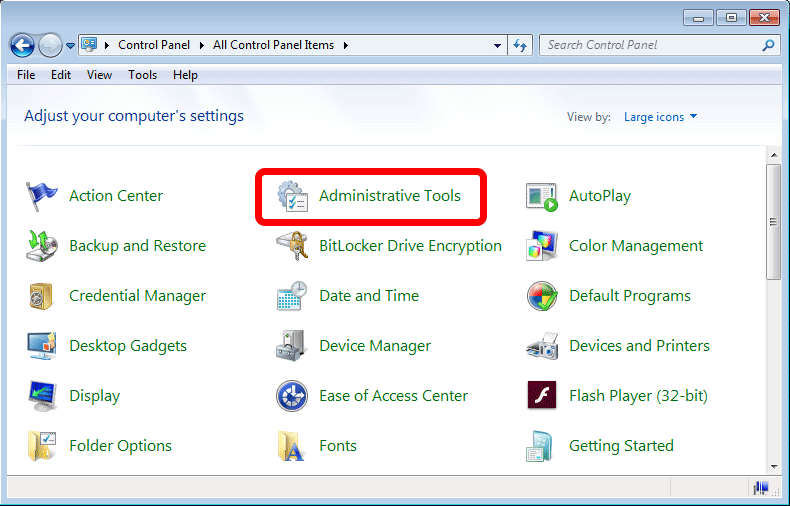This screenshot has height=506, width=790.
Task: Click the BitLocker Drive Encryption link
Action: coord(410,245)
